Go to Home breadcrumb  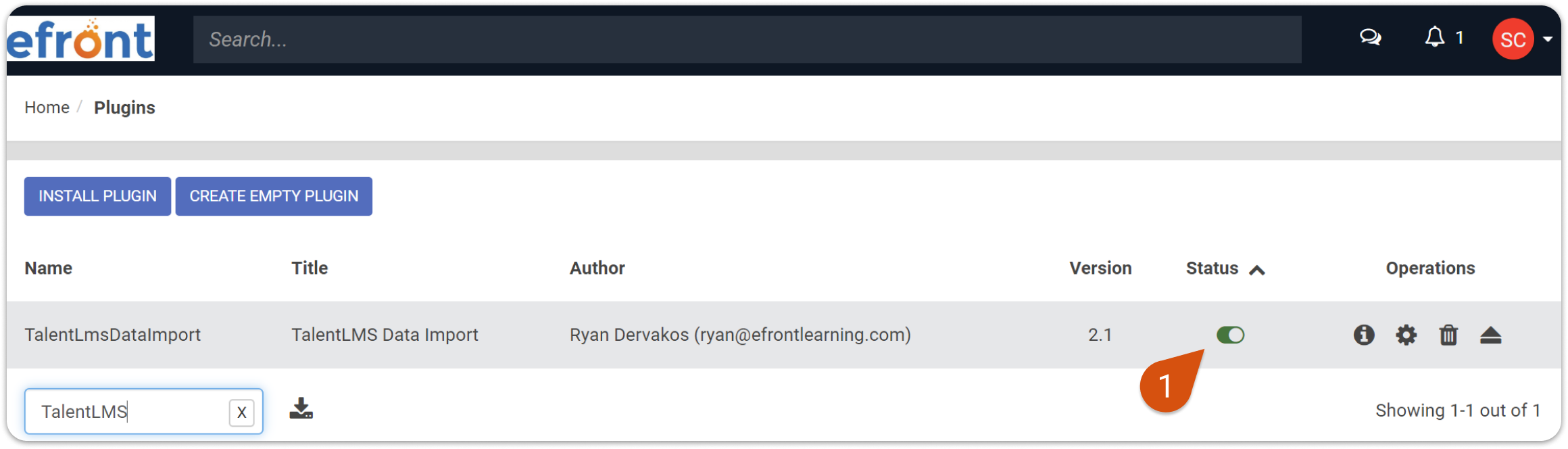tap(47, 108)
